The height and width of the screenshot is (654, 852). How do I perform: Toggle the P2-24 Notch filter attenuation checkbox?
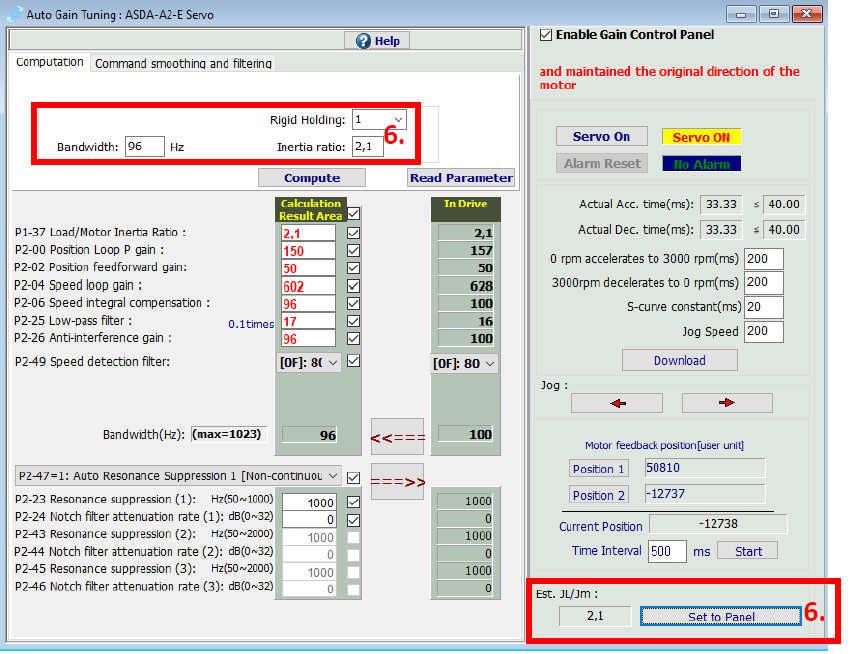pos(353,519)
